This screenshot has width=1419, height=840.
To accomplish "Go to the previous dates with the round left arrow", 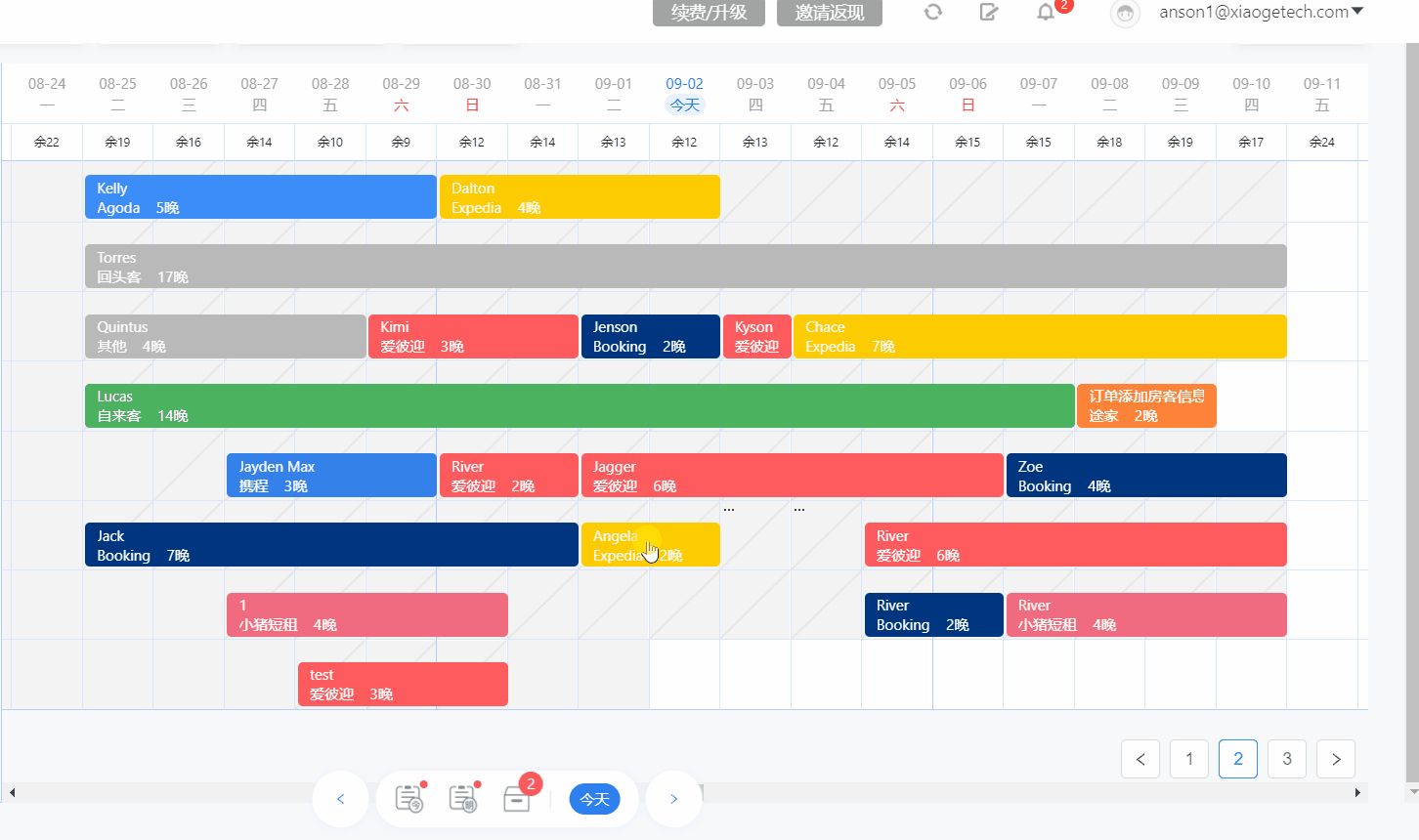I will pos(340,799).
